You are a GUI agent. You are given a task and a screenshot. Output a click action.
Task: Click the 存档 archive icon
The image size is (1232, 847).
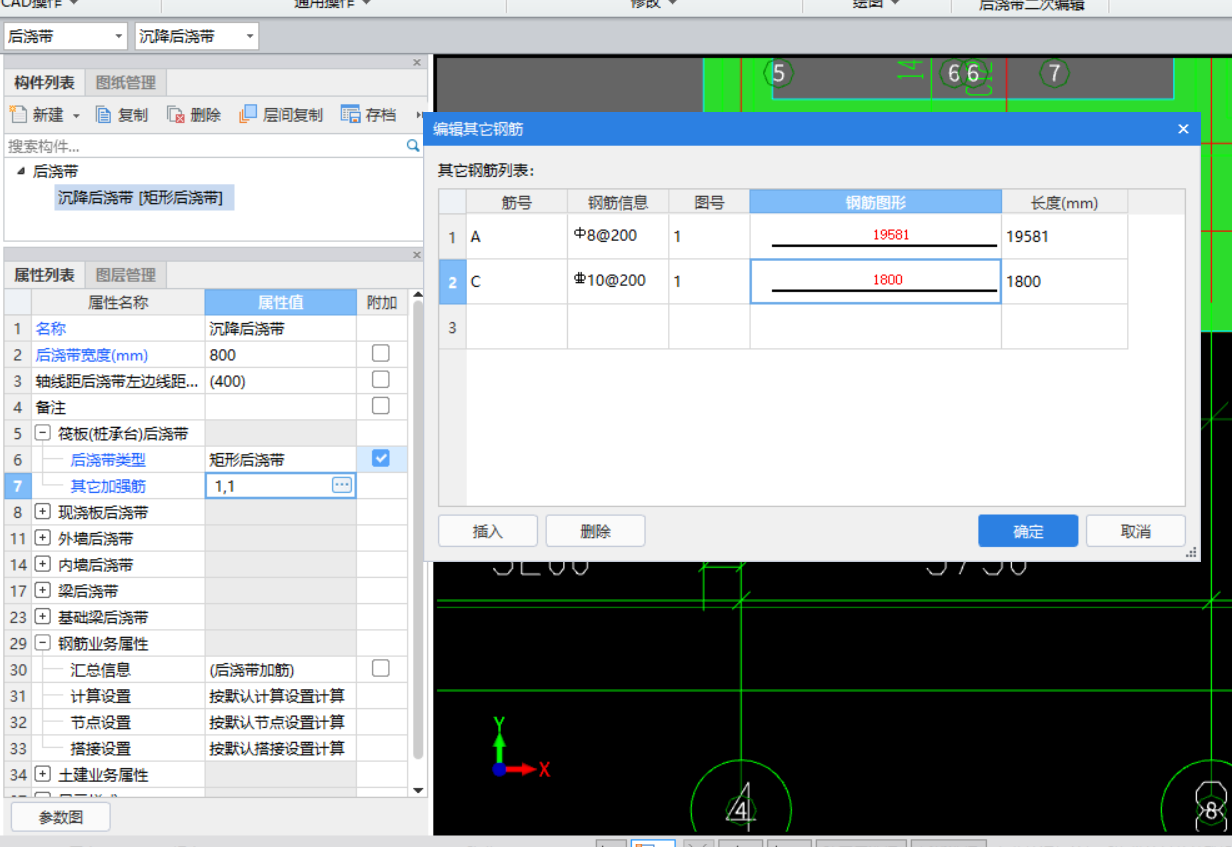point(350,115)
